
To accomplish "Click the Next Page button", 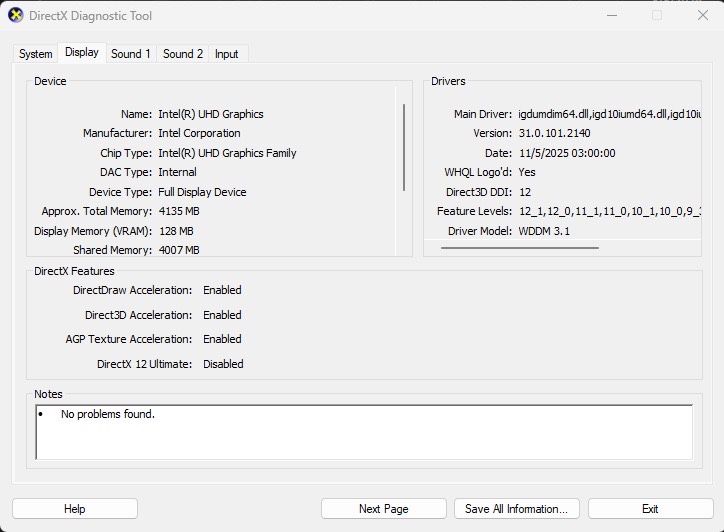I will [384, 509].
